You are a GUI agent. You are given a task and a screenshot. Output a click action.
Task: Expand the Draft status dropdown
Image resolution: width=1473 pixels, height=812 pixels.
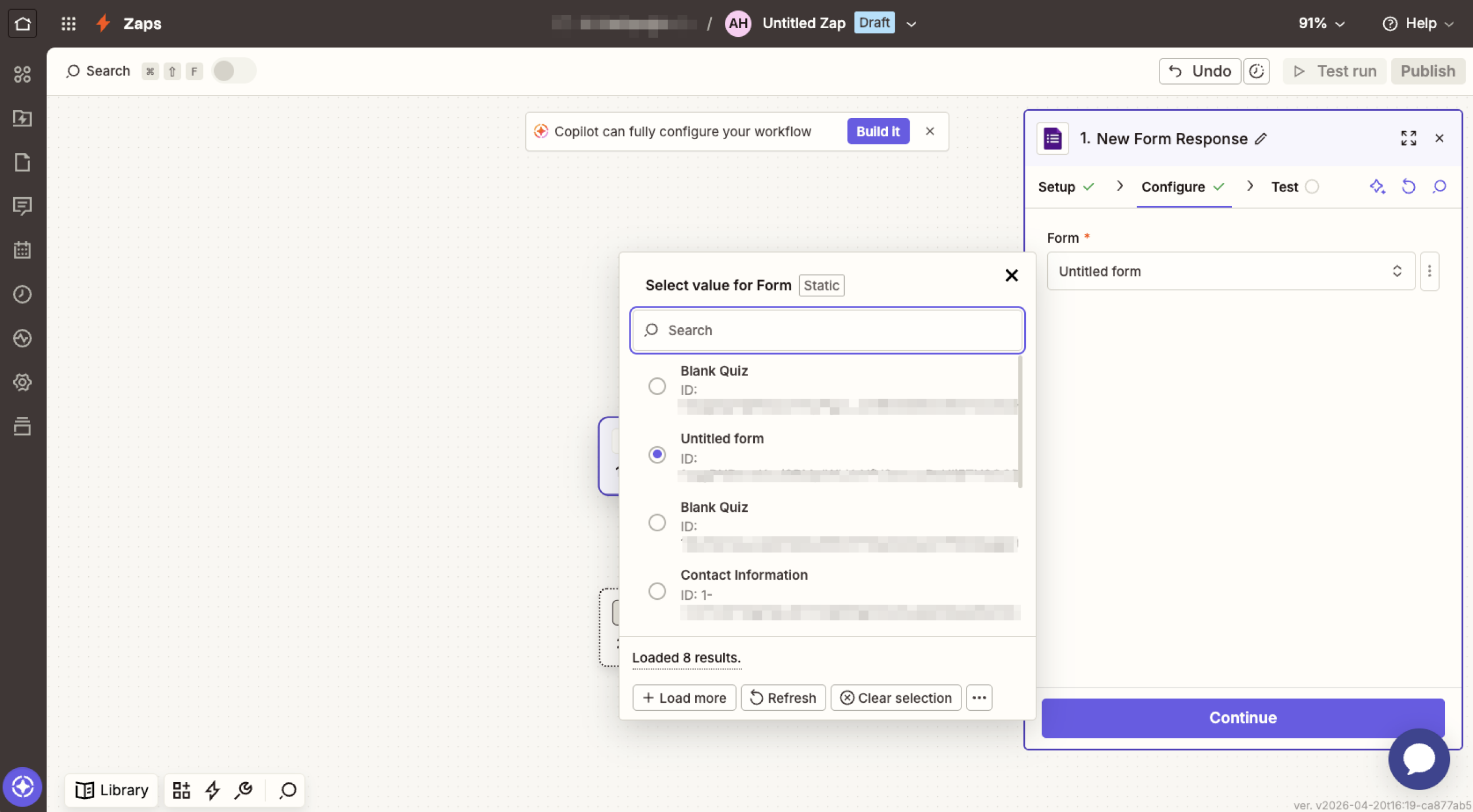click(910, 24)
